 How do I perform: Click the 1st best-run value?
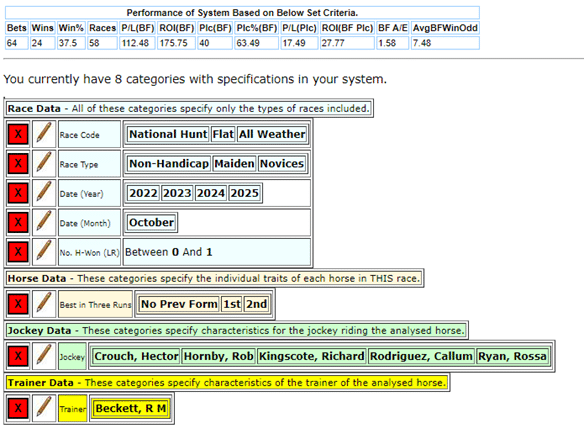click(232, 304)
